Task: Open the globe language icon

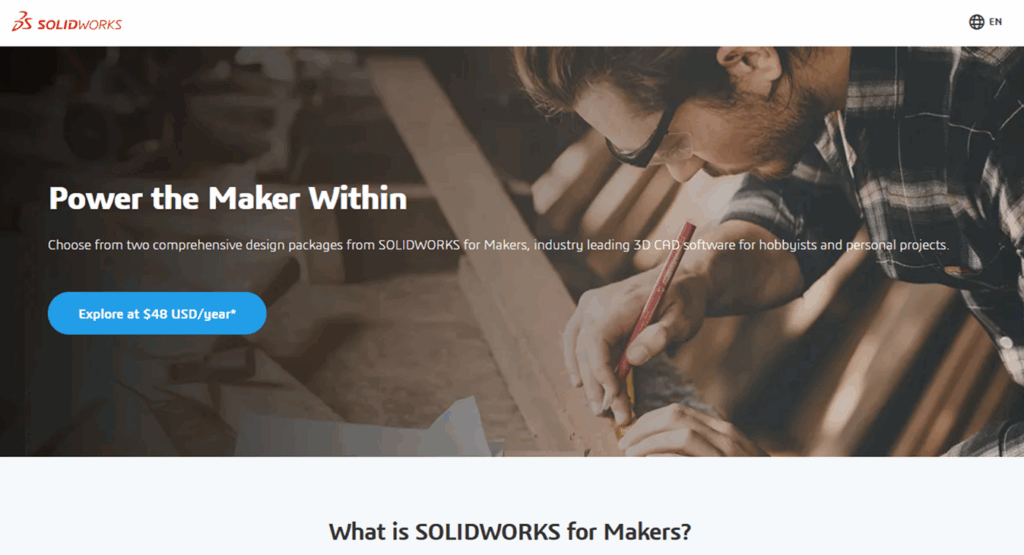Action: 976,22
